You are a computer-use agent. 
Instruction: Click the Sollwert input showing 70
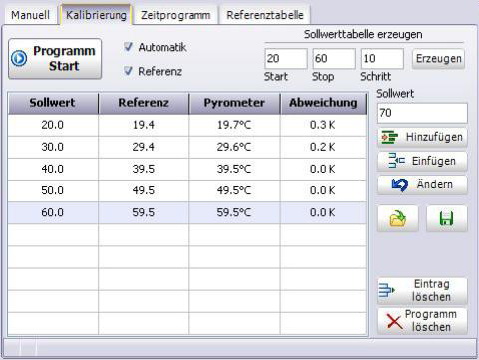422,113
